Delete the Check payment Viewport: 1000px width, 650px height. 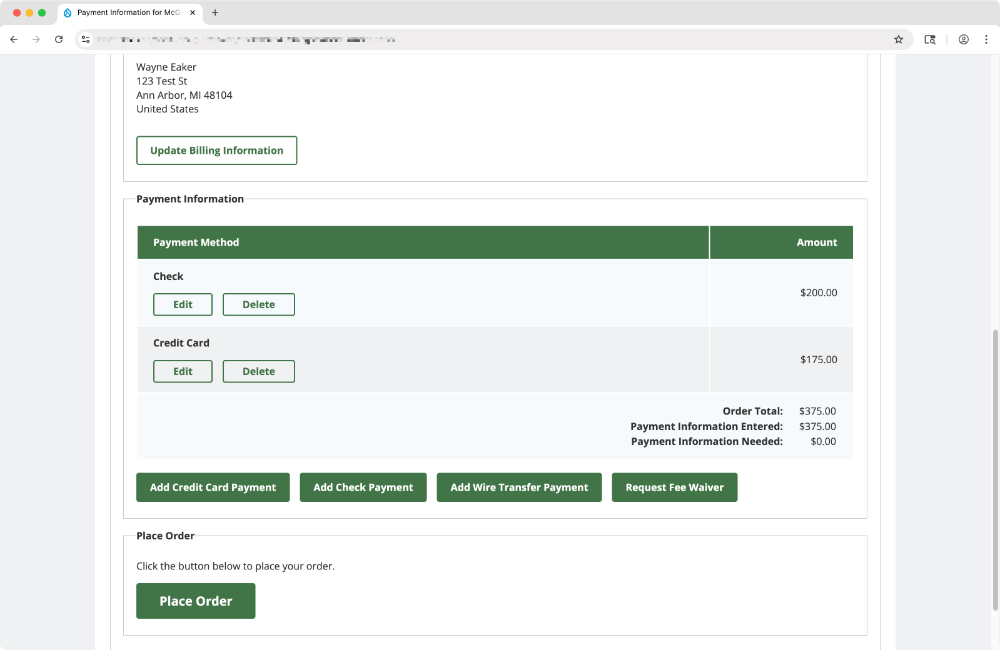[x=258, y=305]
